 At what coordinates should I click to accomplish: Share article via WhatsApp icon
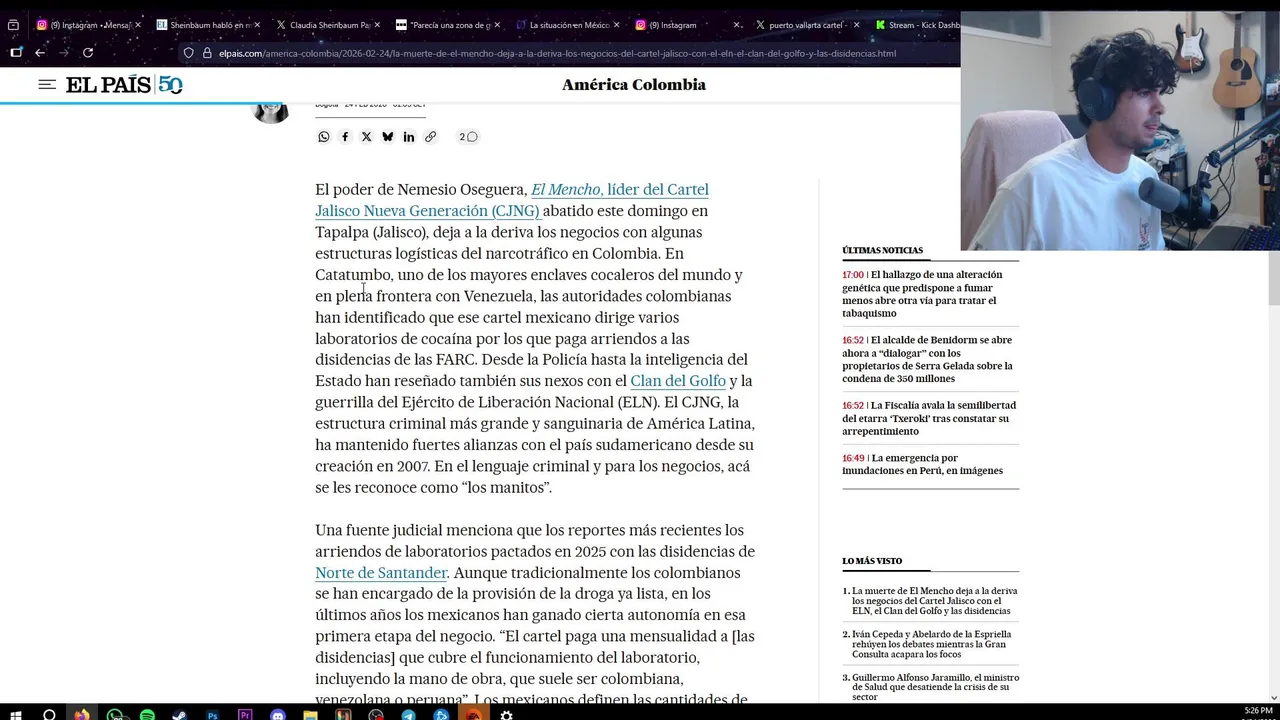324,137
